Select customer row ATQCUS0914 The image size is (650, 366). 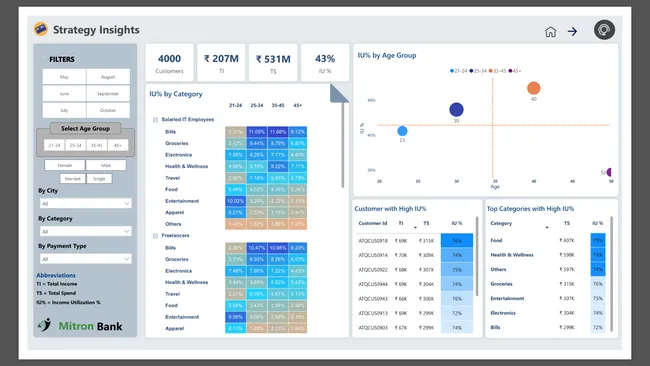click(415, 255)
